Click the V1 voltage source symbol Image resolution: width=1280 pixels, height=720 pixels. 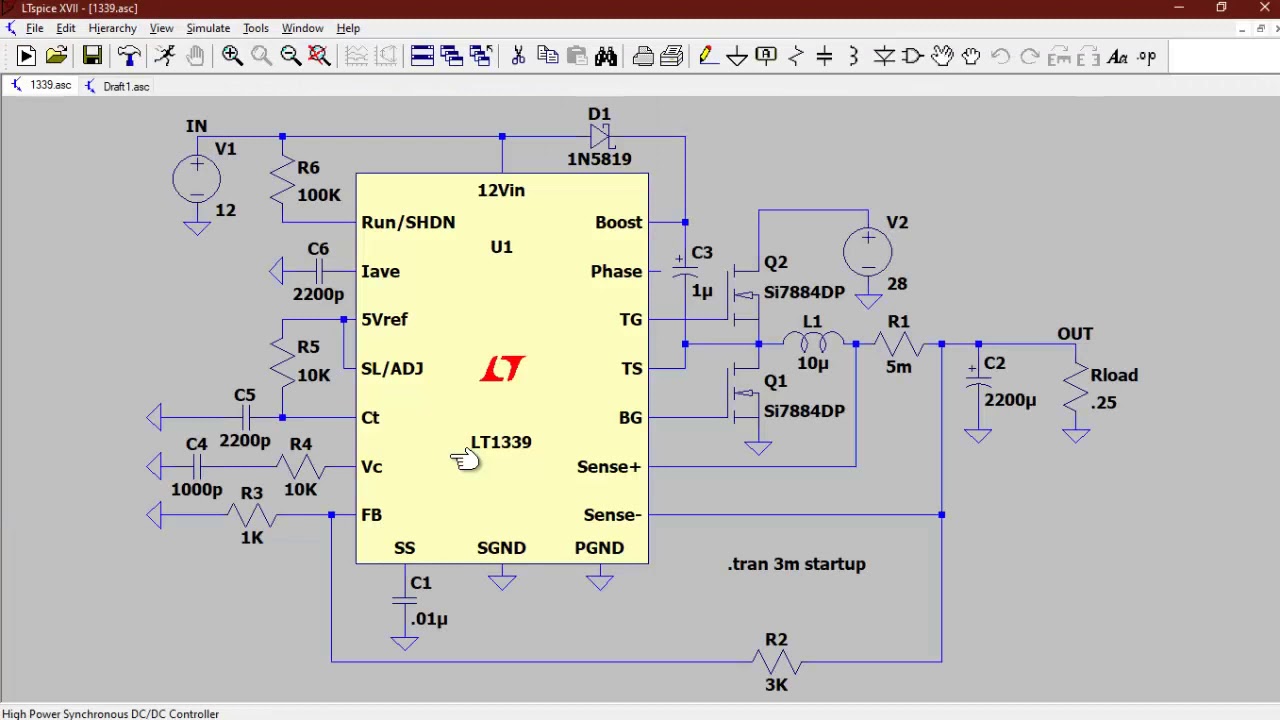tap(197, 179)
